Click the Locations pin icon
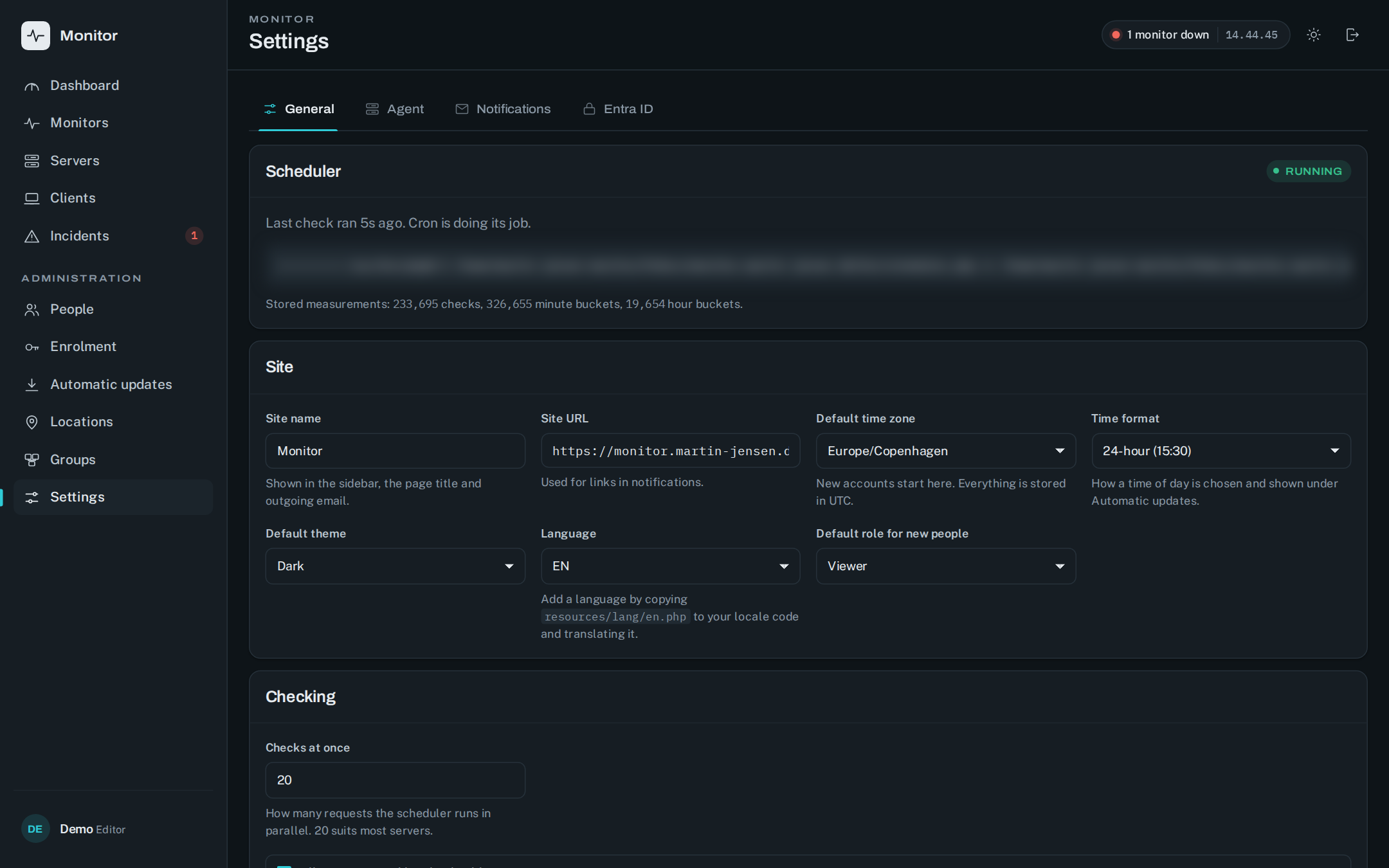Viewport: 1389px width, 868px height. tap(32, 422)
